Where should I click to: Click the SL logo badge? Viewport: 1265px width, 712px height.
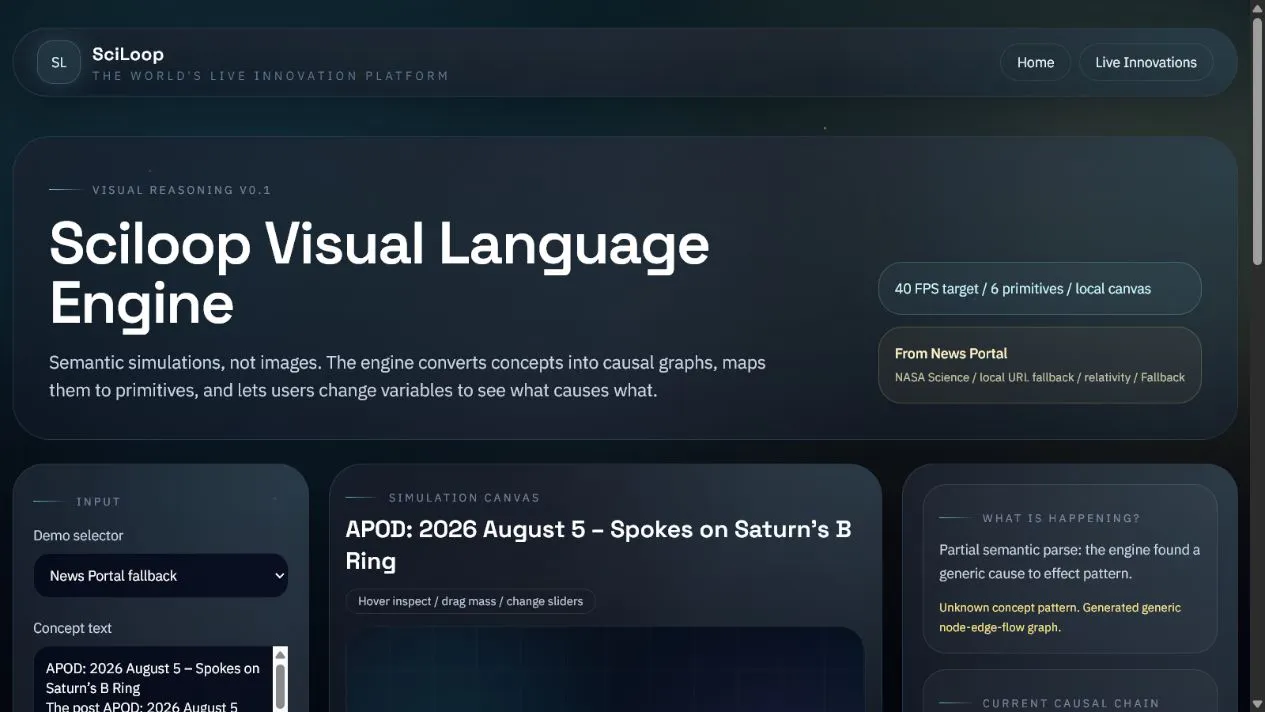click(x=59, y=62)
